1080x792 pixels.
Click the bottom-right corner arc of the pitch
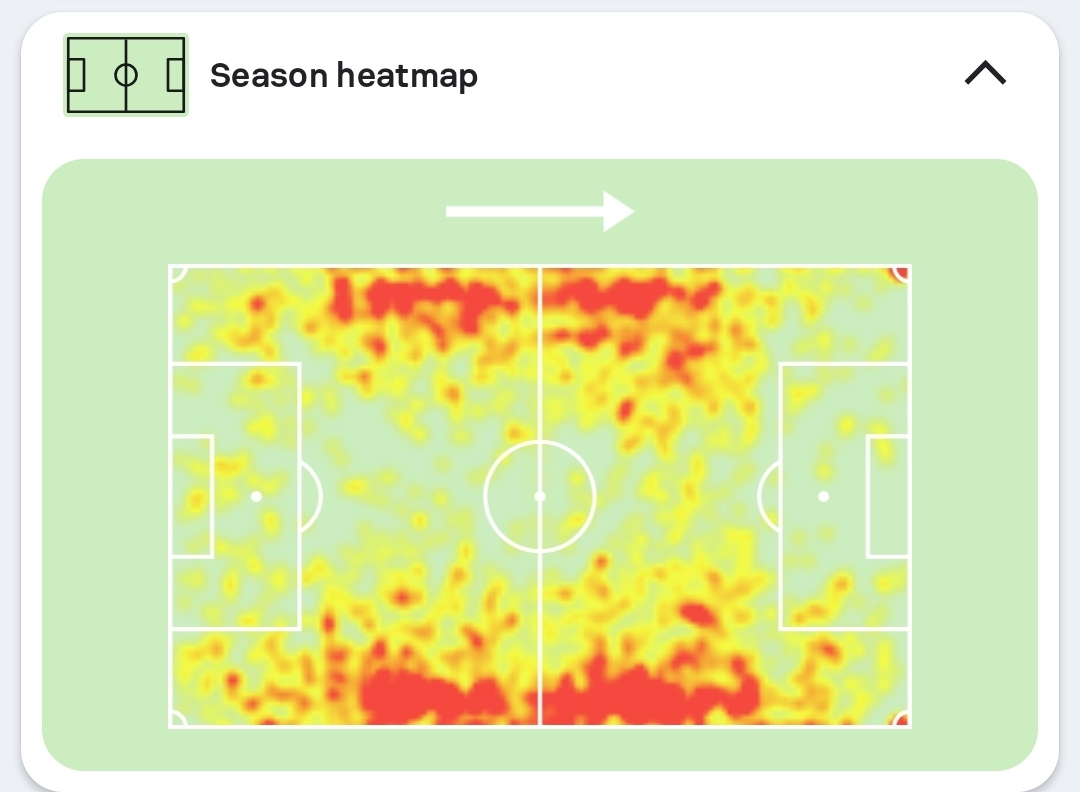click(x=901, y=719)
